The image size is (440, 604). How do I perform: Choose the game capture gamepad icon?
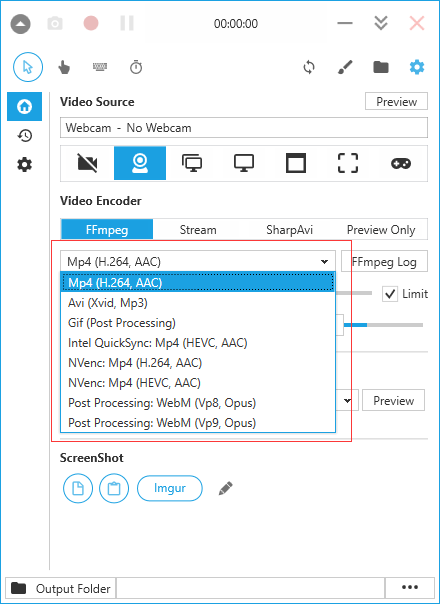click(x=400, y=163)
